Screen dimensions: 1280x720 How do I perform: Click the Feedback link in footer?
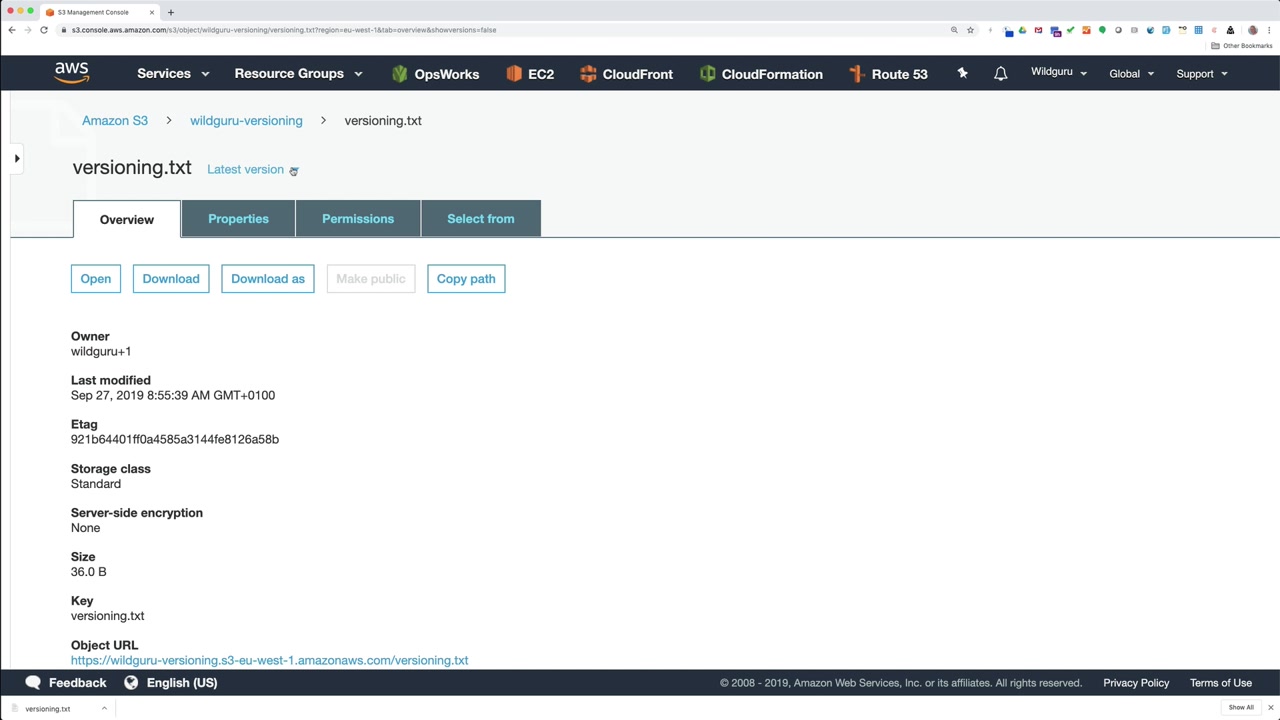[x=78, y=683]
